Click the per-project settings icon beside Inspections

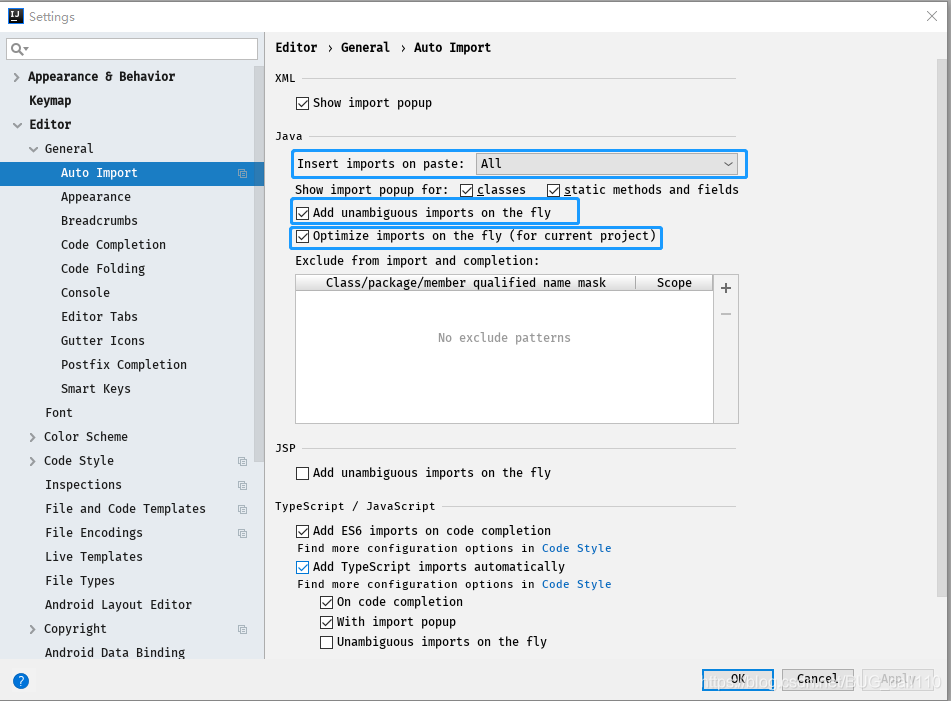tap(241, 485)
